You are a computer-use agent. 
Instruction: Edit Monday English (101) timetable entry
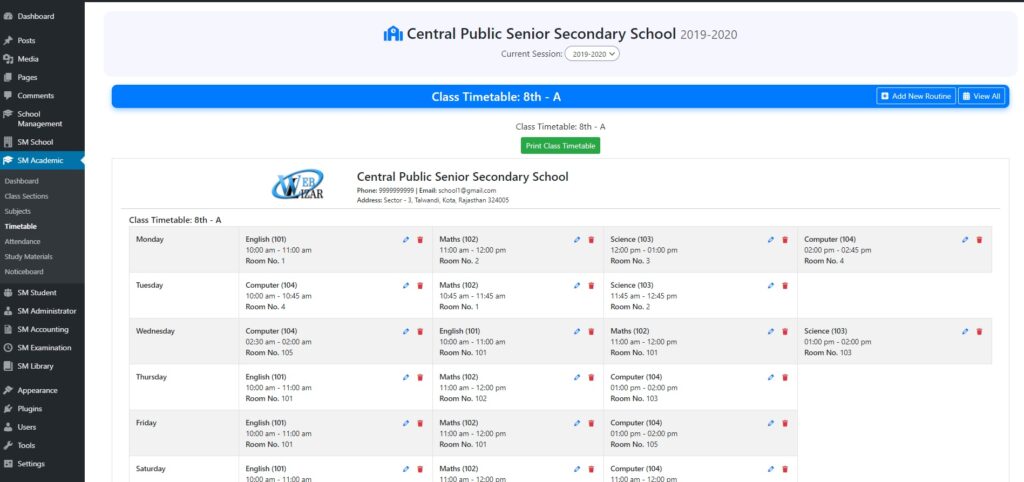tap(406, 240)
